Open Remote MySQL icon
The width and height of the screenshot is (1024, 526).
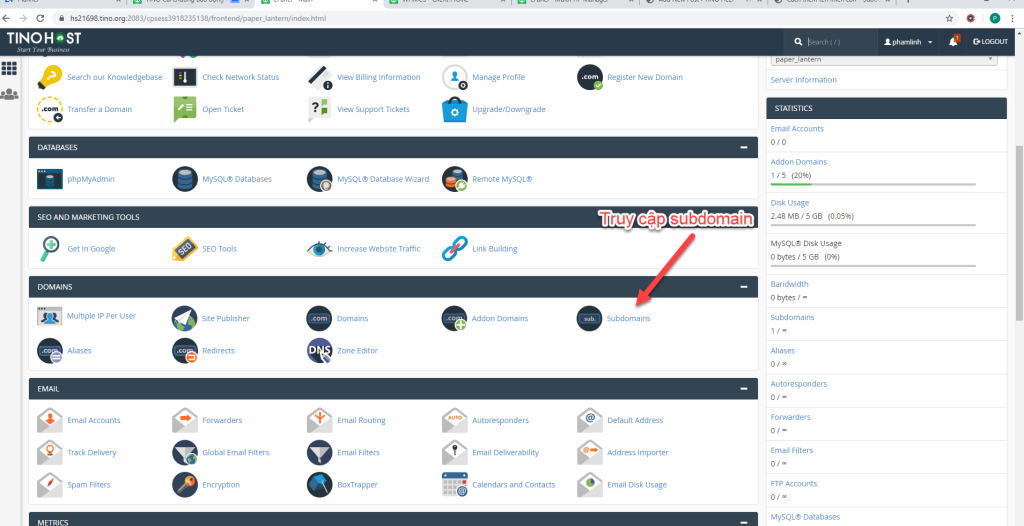(455, 179)
